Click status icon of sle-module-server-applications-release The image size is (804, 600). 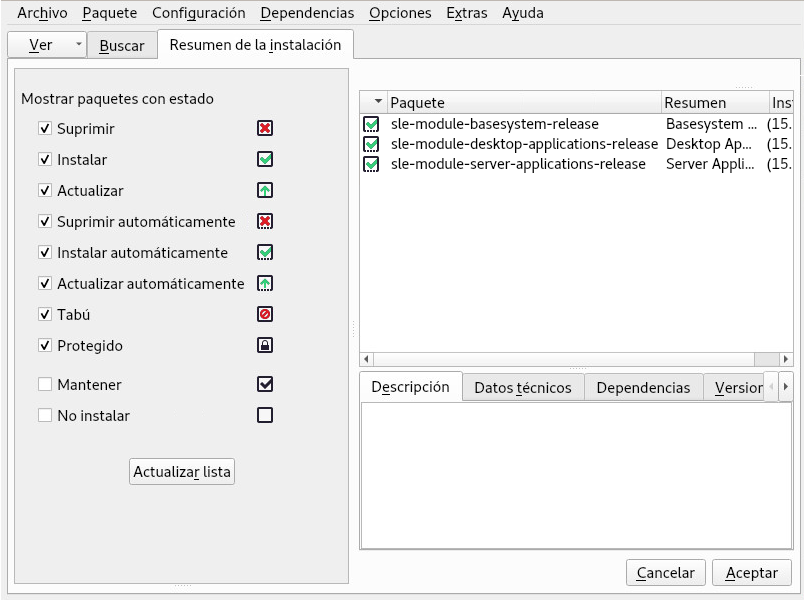(x=371, y=164)
